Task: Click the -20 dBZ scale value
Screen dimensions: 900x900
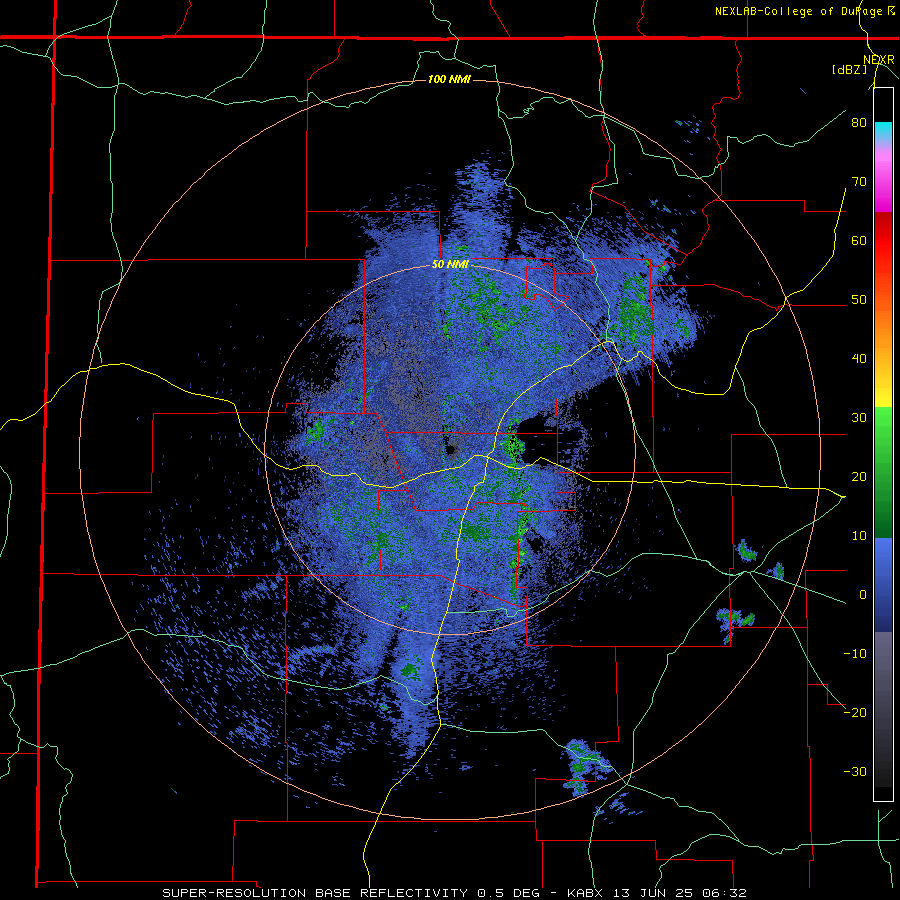Action: coord(855,712)
